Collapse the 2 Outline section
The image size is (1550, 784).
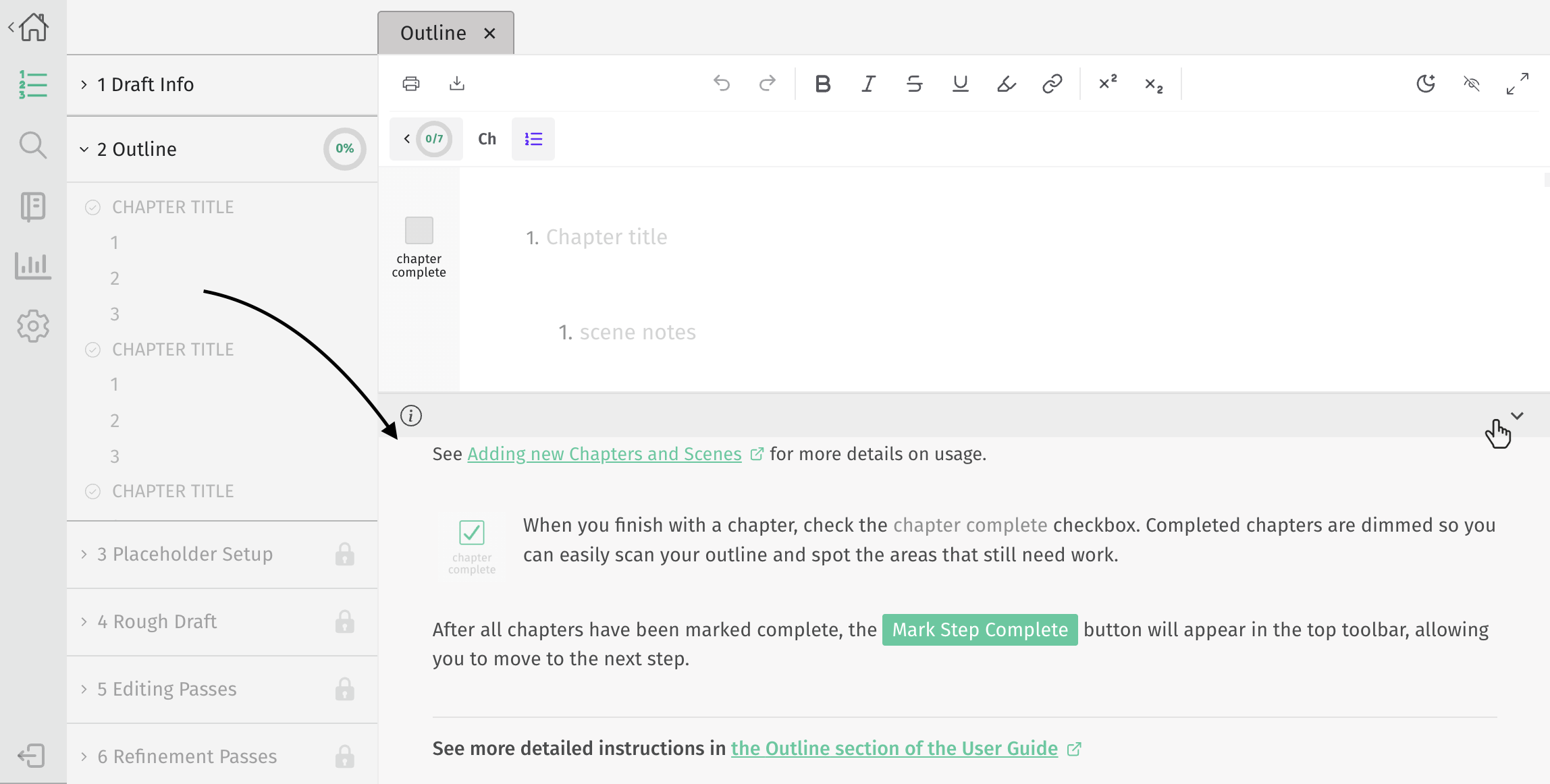[x=222, y=149]
